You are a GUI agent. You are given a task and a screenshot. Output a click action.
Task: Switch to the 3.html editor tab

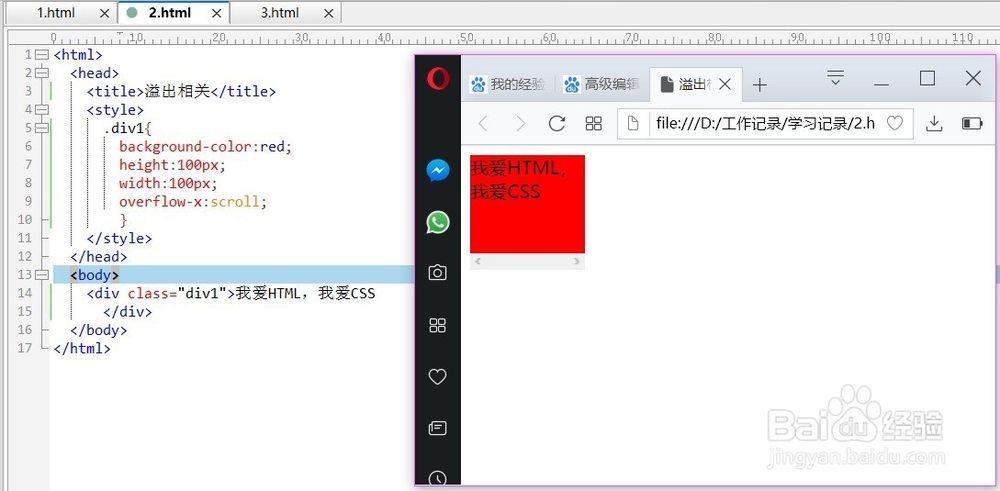pyautogui.click(x=281, y=13)
